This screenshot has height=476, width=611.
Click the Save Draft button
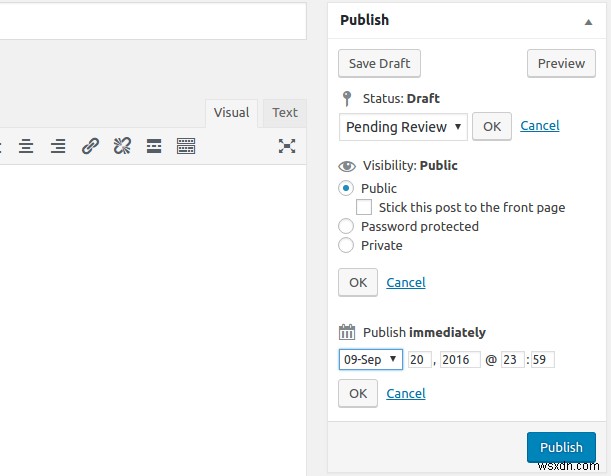(379, 63)
